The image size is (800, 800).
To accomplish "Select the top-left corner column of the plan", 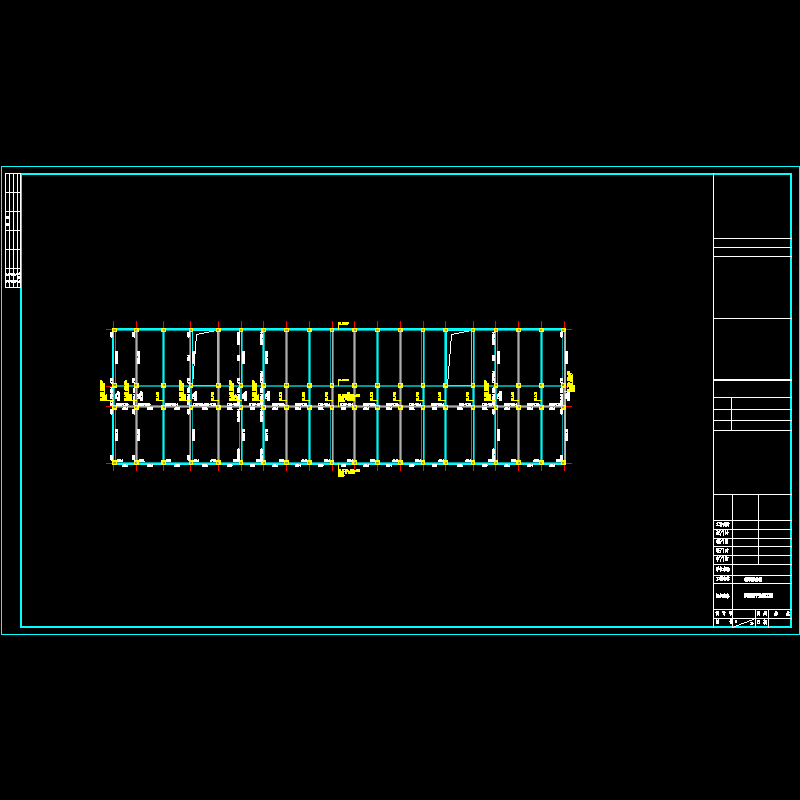I will (x=114, y=330).
